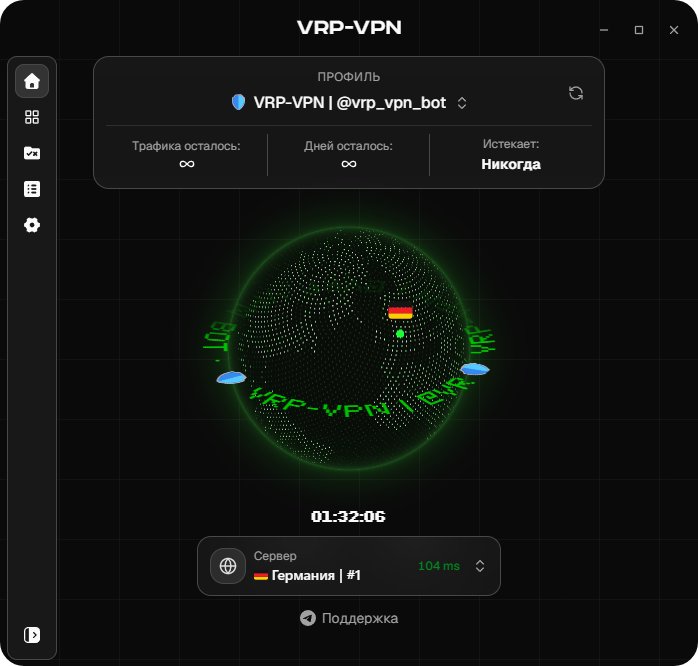
Task: Expand the sidebar with bottom panel icon
Action: [x=32, y=635]
